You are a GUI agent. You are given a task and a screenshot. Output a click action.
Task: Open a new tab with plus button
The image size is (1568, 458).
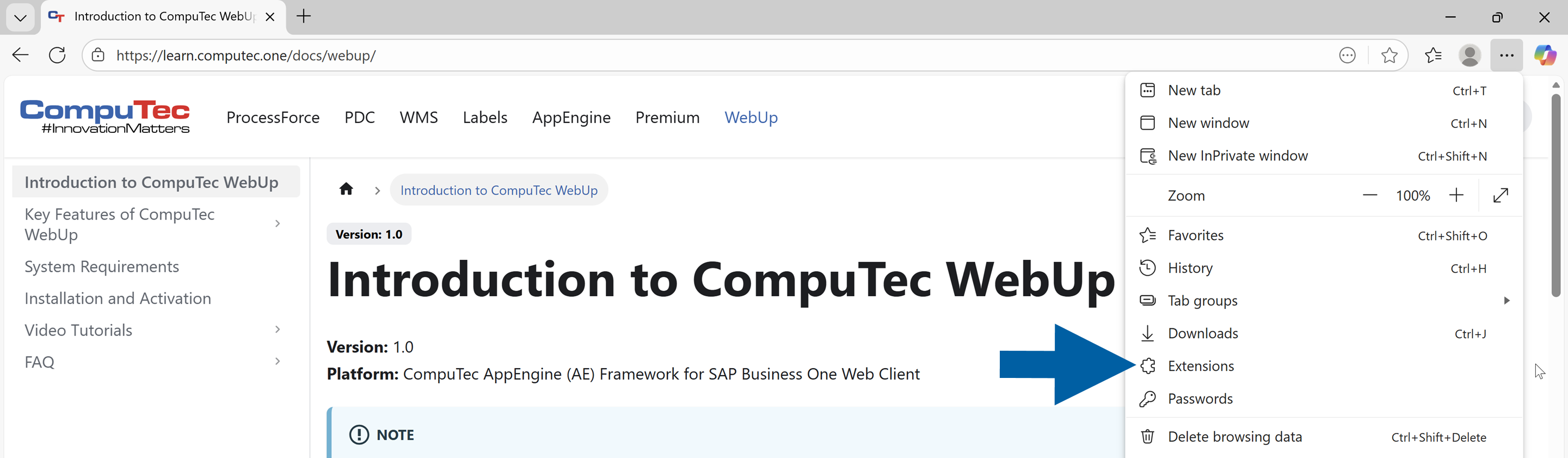[303, 16]
